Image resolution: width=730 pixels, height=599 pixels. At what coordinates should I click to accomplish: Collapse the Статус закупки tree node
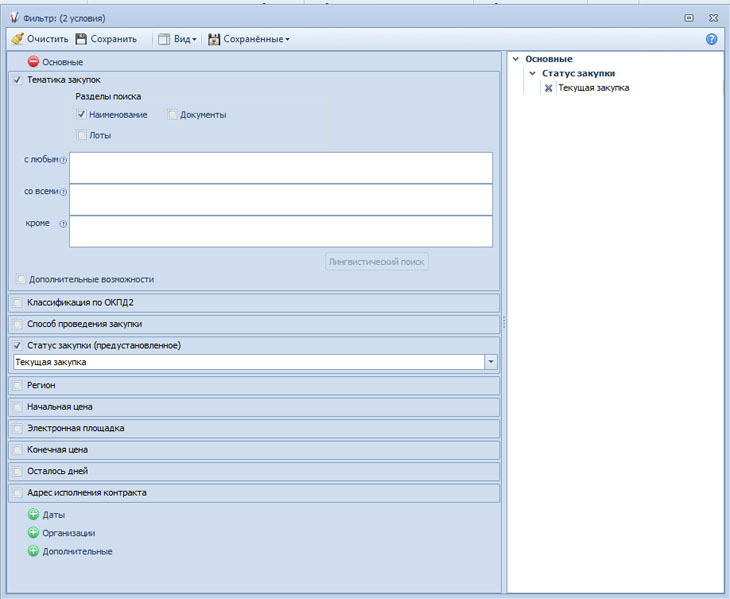tap(534, 73)
